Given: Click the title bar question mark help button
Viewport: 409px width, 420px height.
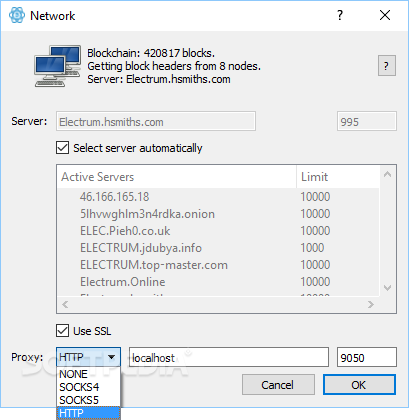Looking at the screenshot, I should (340, 15).
